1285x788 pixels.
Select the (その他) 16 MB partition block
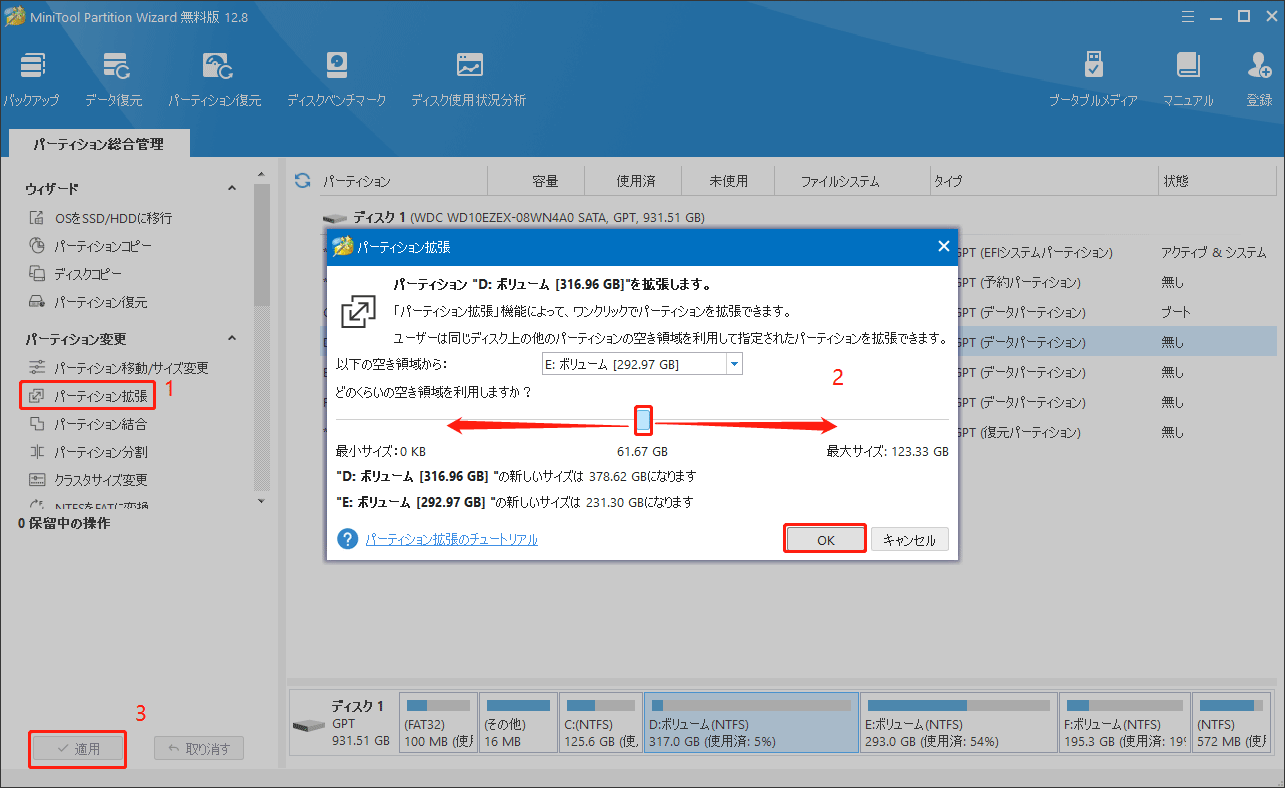coord(517,722)
